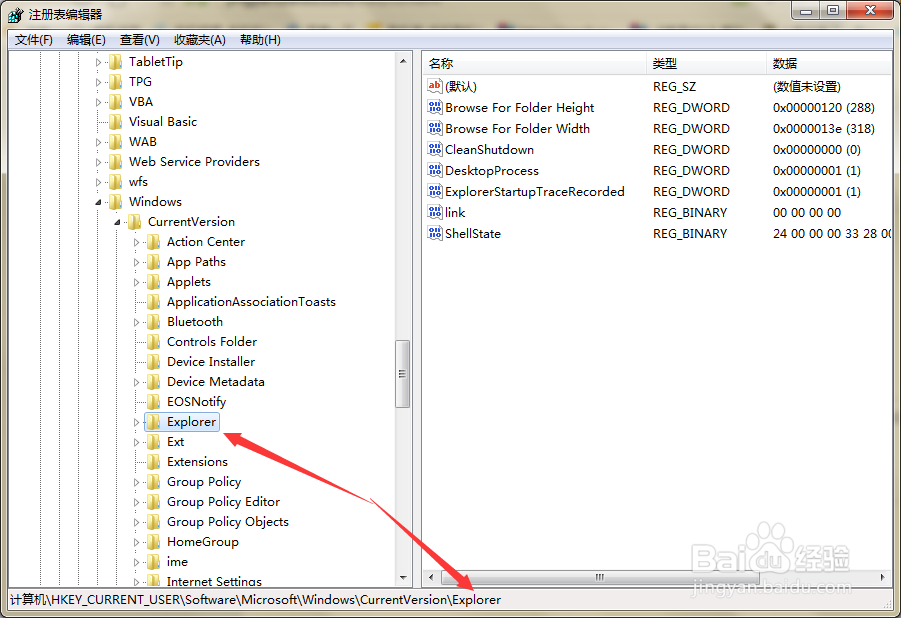Click (数值未设置) data cell
901x618 pixels.
[806, 86]
